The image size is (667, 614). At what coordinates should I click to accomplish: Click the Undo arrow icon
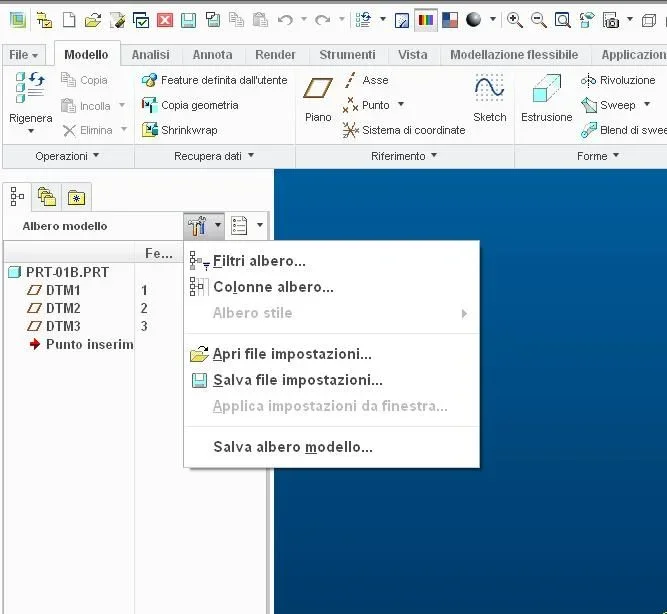click(x=285, y=20)
